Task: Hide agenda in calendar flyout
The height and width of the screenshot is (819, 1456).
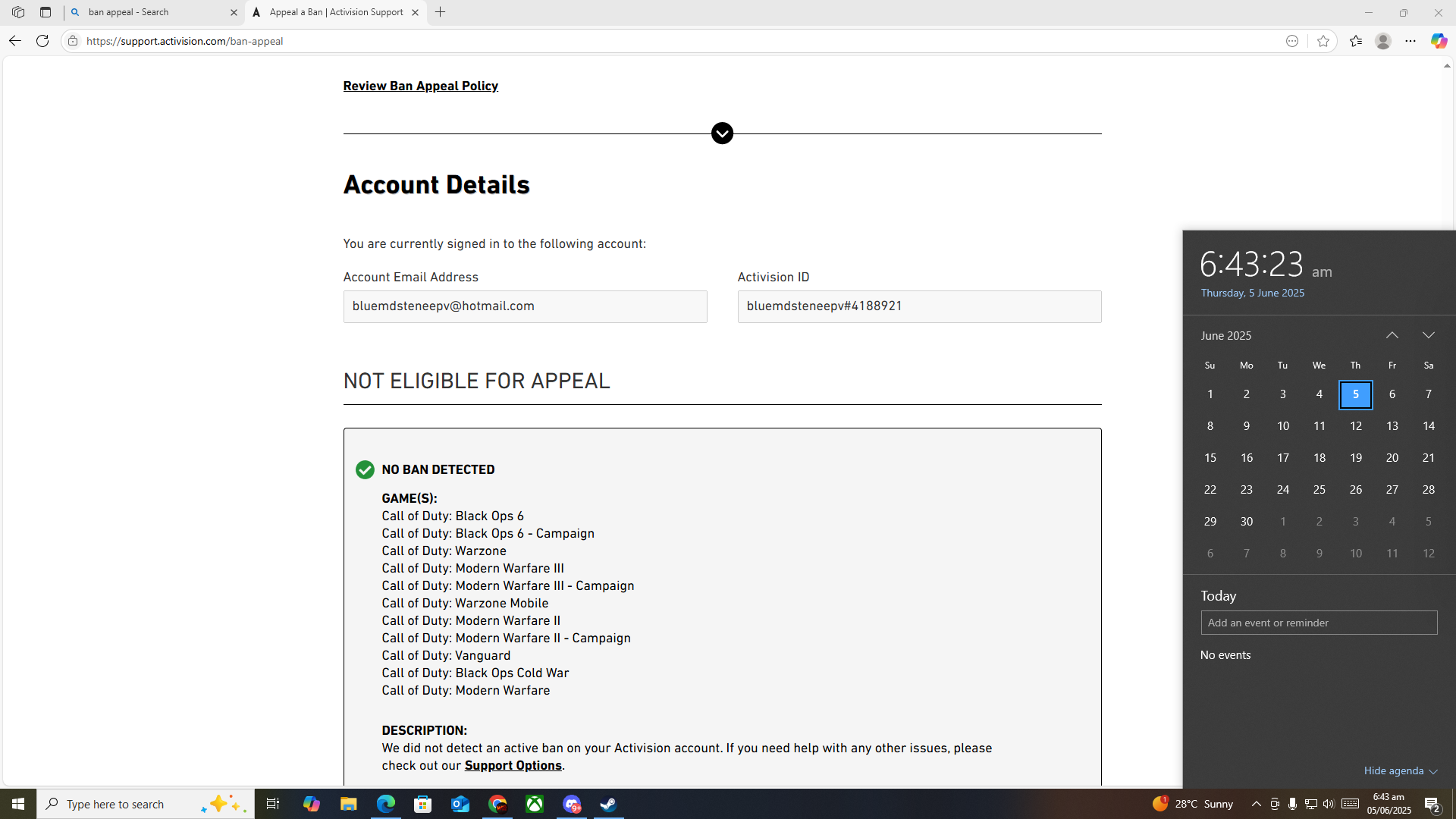Action: tap(1400, 770)
